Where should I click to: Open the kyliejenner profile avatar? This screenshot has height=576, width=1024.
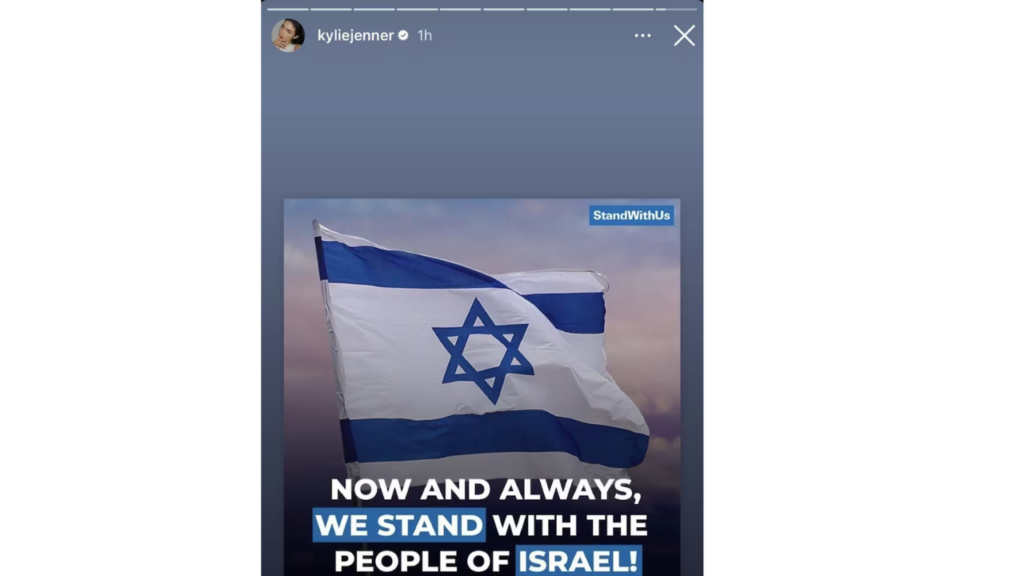288,35
